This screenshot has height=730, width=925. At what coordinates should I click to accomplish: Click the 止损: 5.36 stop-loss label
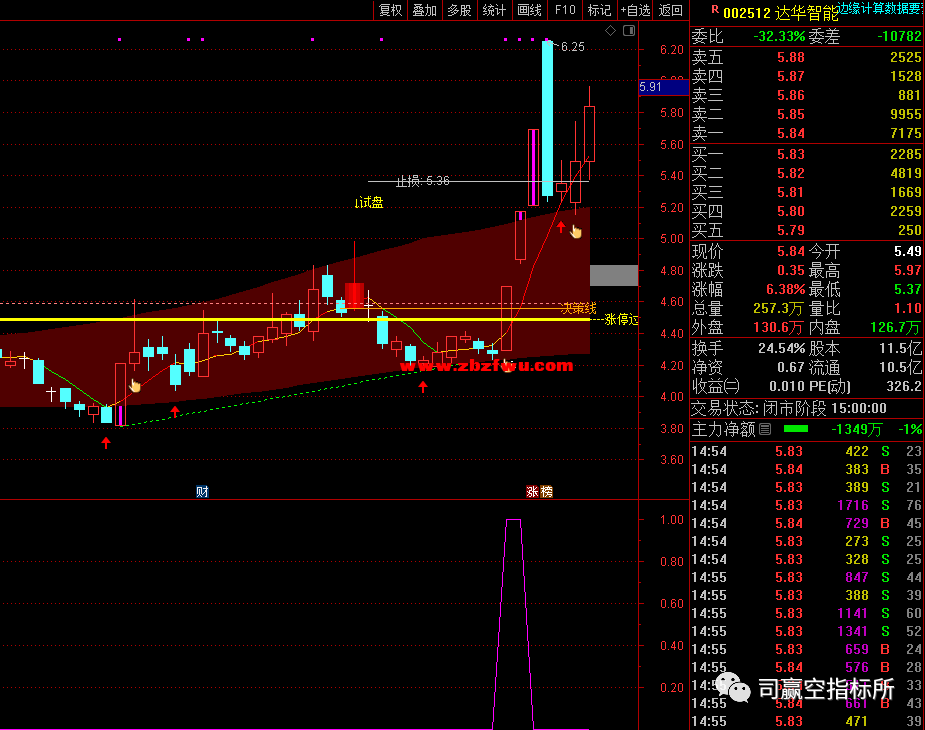point(422,181)
